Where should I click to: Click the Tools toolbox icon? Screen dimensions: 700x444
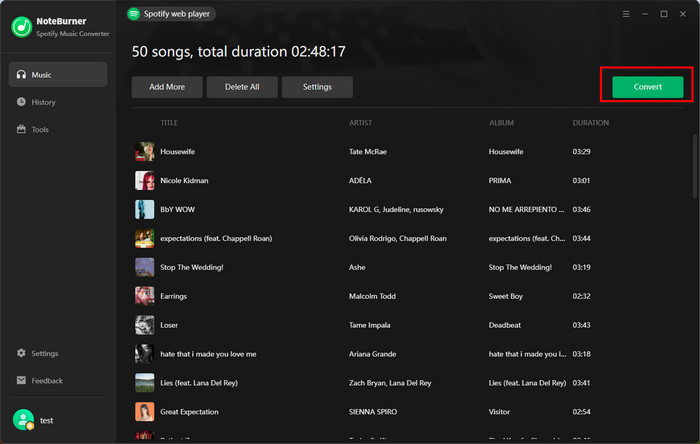tap(21, 129)
